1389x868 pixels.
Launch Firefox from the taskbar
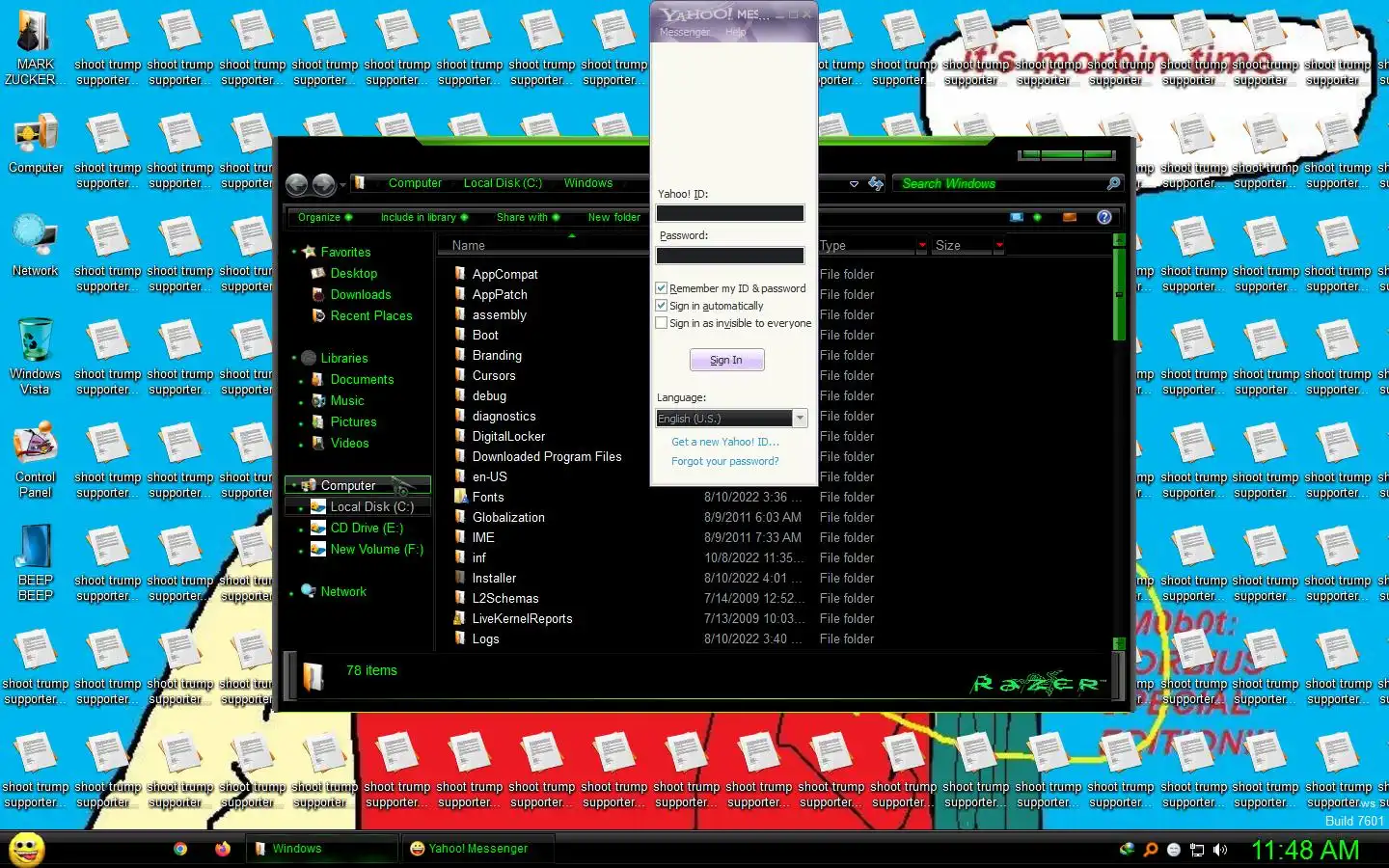click(223, 849)
